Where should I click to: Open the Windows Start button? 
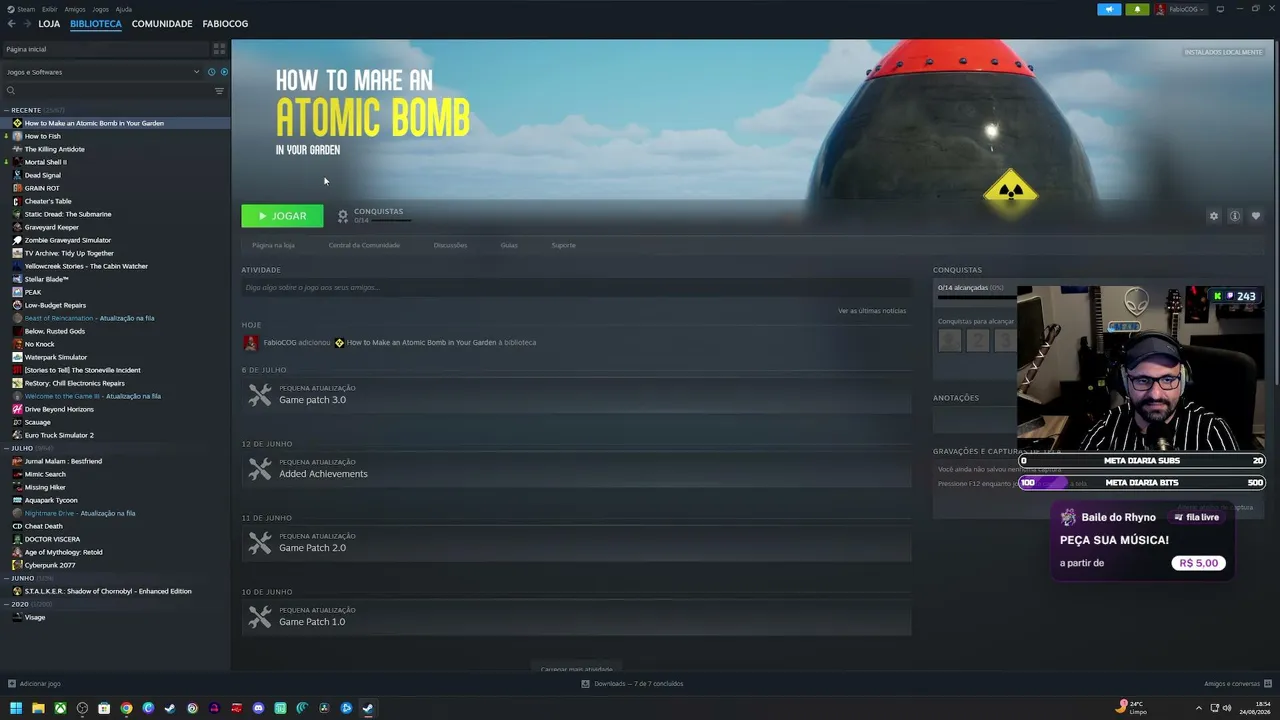pos(16,708)
